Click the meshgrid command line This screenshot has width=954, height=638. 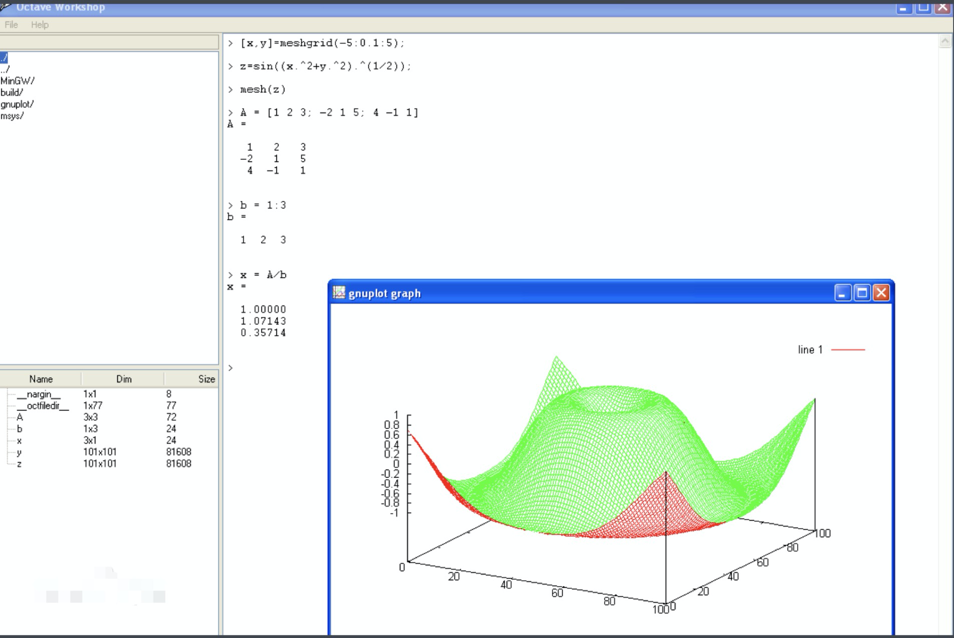(316, 43)
